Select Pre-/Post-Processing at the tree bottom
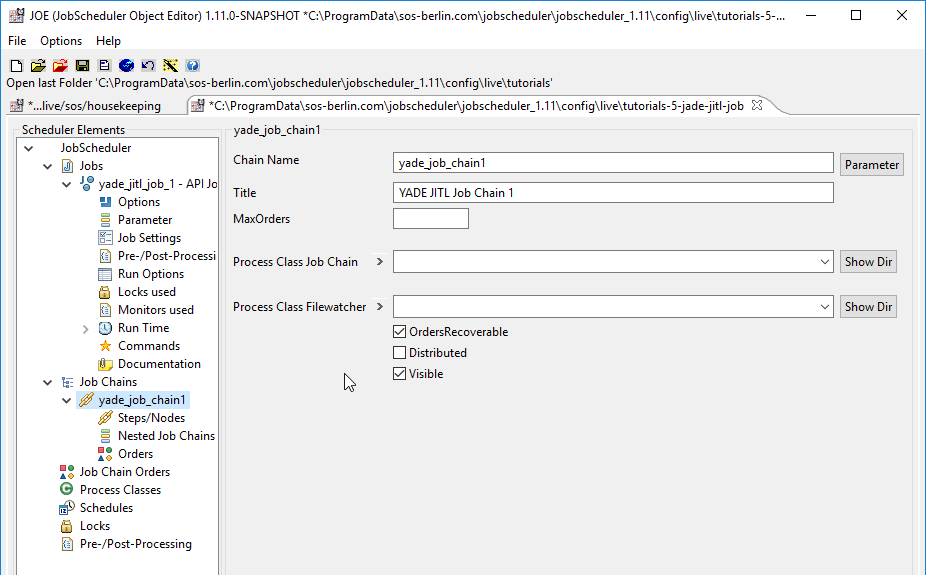The image size is (926, 575). tap(136, 544)
